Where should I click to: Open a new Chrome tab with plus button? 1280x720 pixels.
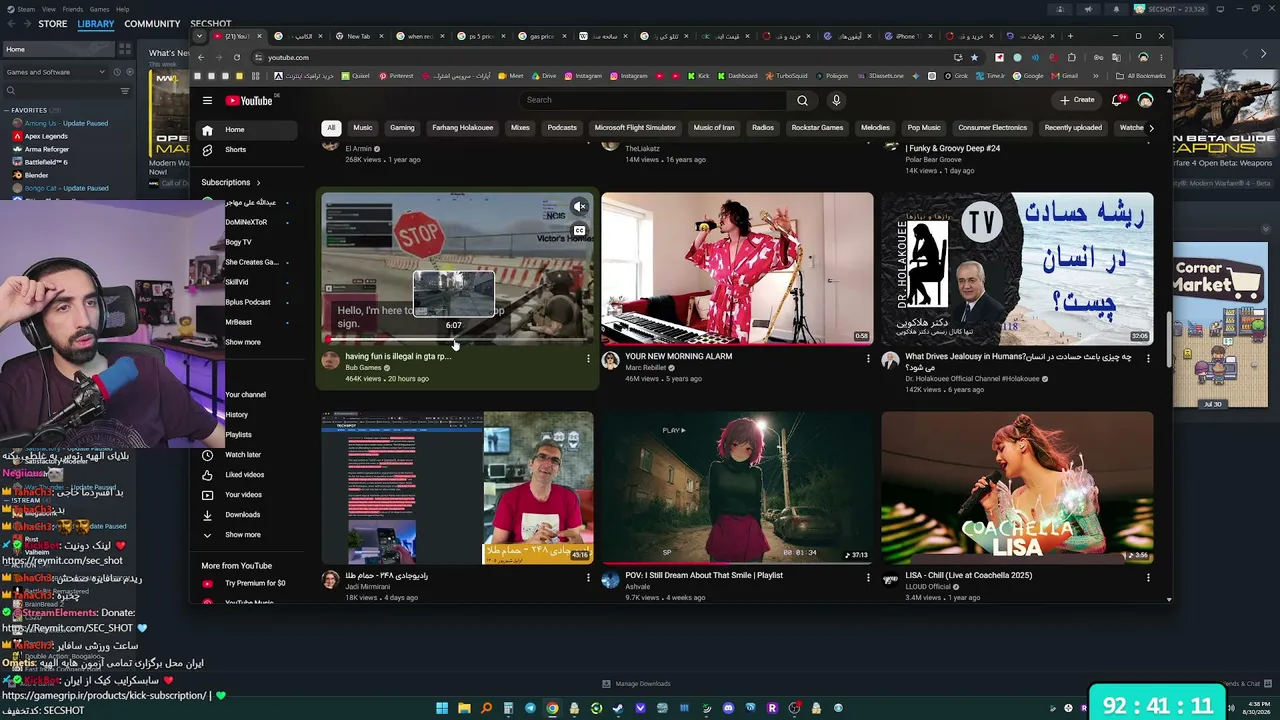1070,36
